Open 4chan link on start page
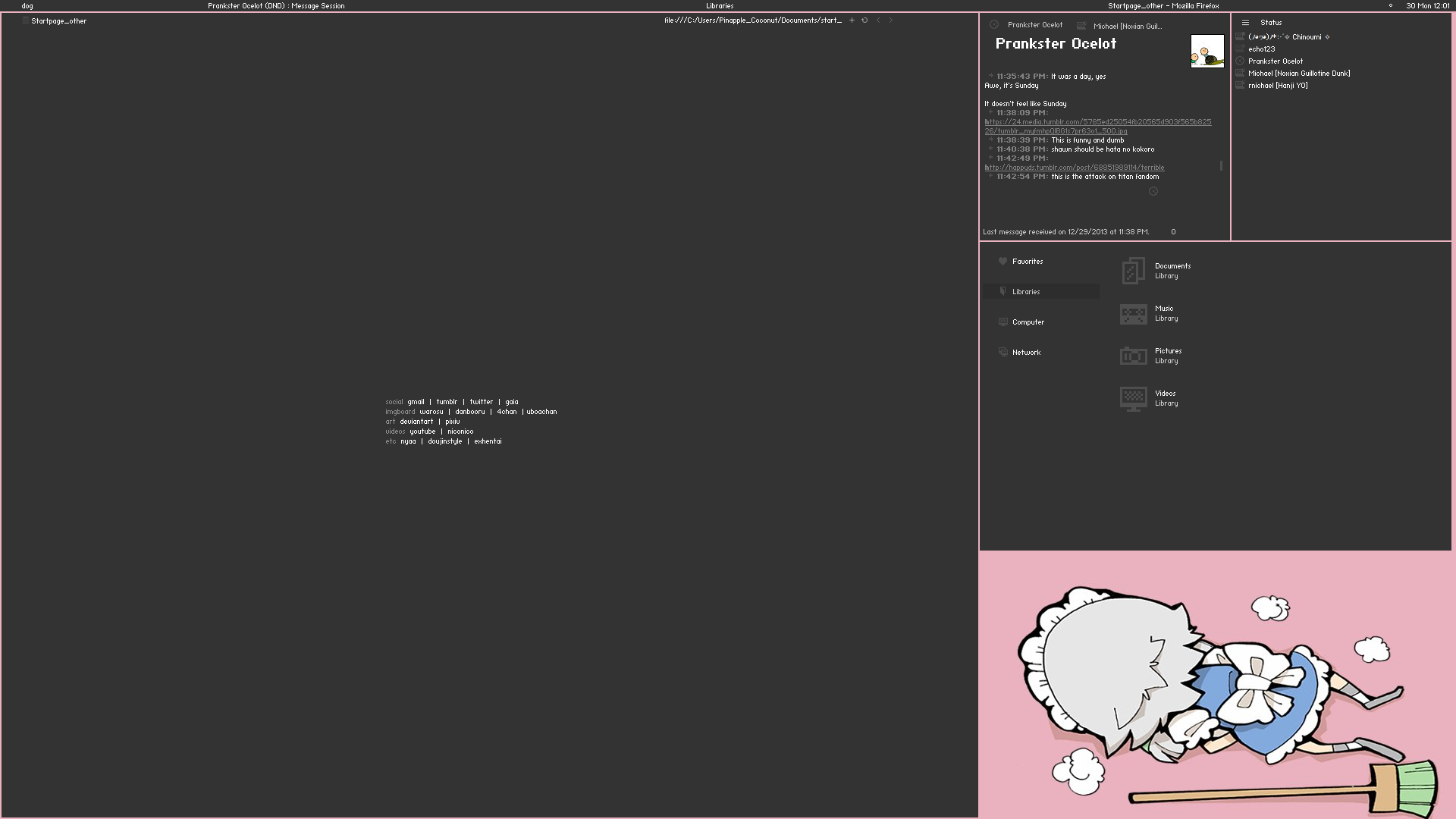This screenshot has height=819, width=1456. click(x=507, y=412)
